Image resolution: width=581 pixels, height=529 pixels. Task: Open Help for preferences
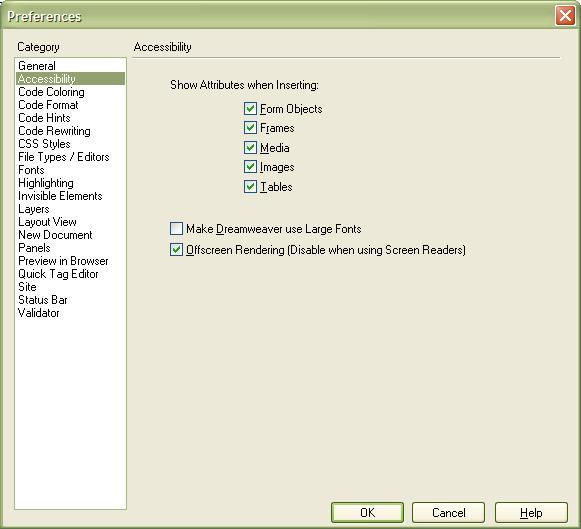[x=531, y=512]
